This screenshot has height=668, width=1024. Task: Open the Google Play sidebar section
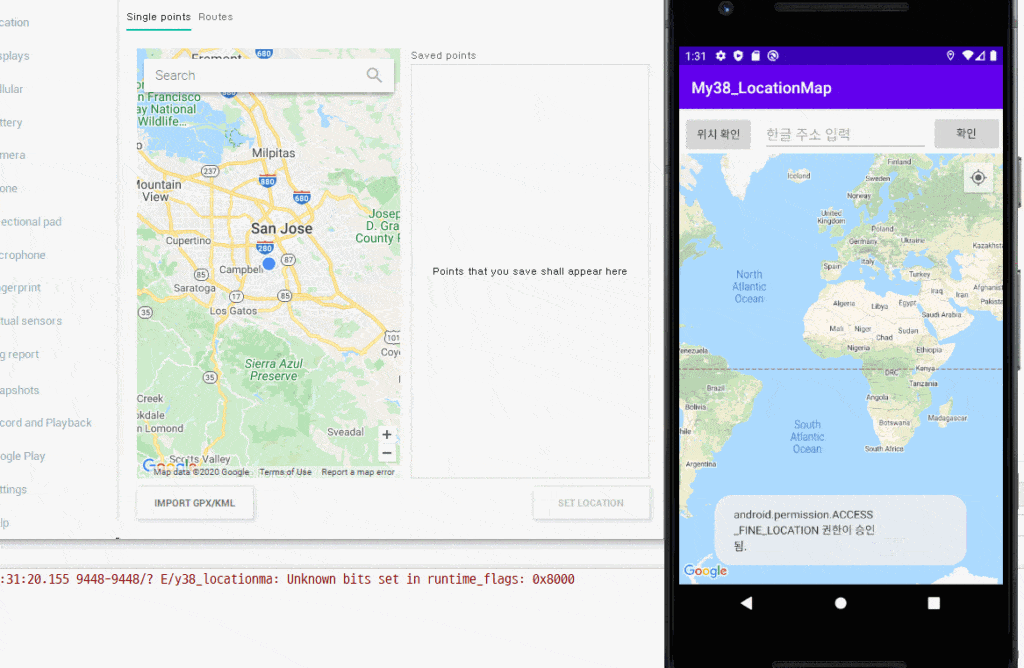coord(23,456)
